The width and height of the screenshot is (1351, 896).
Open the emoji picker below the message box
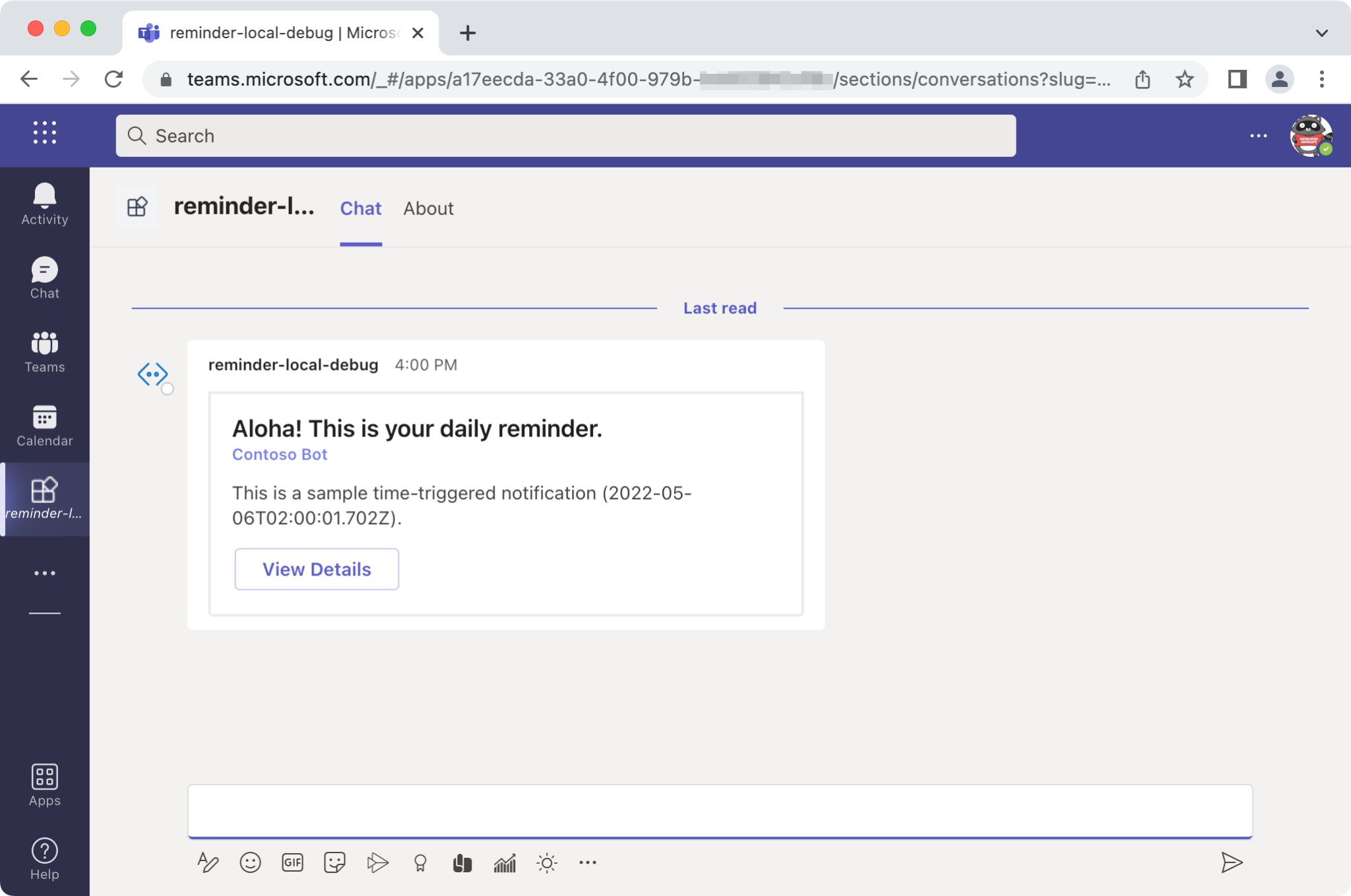pyautogui.click(x=250, y=862)
